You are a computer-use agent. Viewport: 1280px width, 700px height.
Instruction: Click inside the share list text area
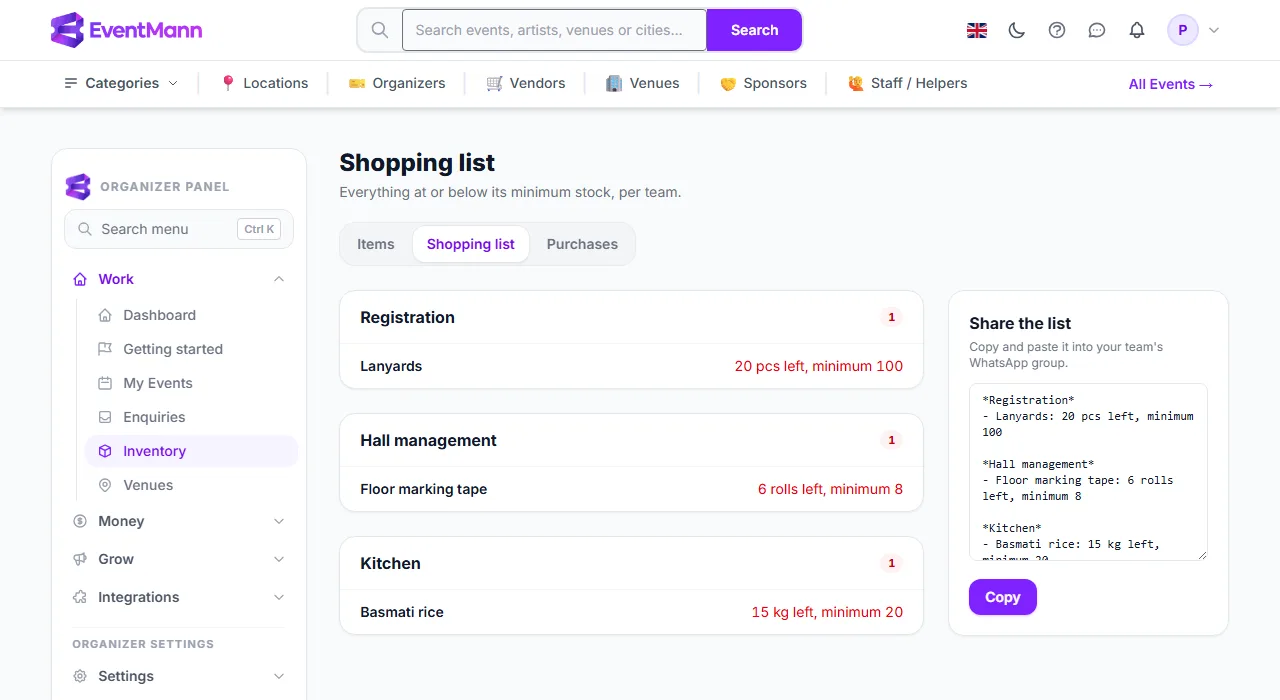(1088, 472)
